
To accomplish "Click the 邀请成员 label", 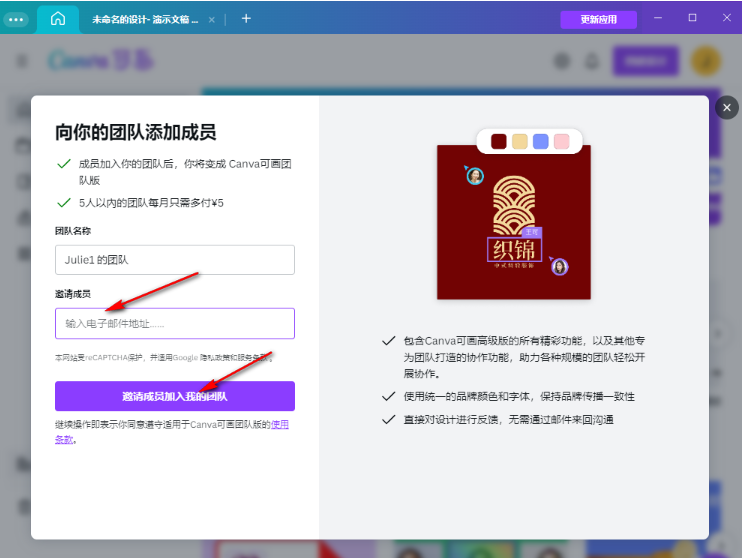I will (73, 294).
